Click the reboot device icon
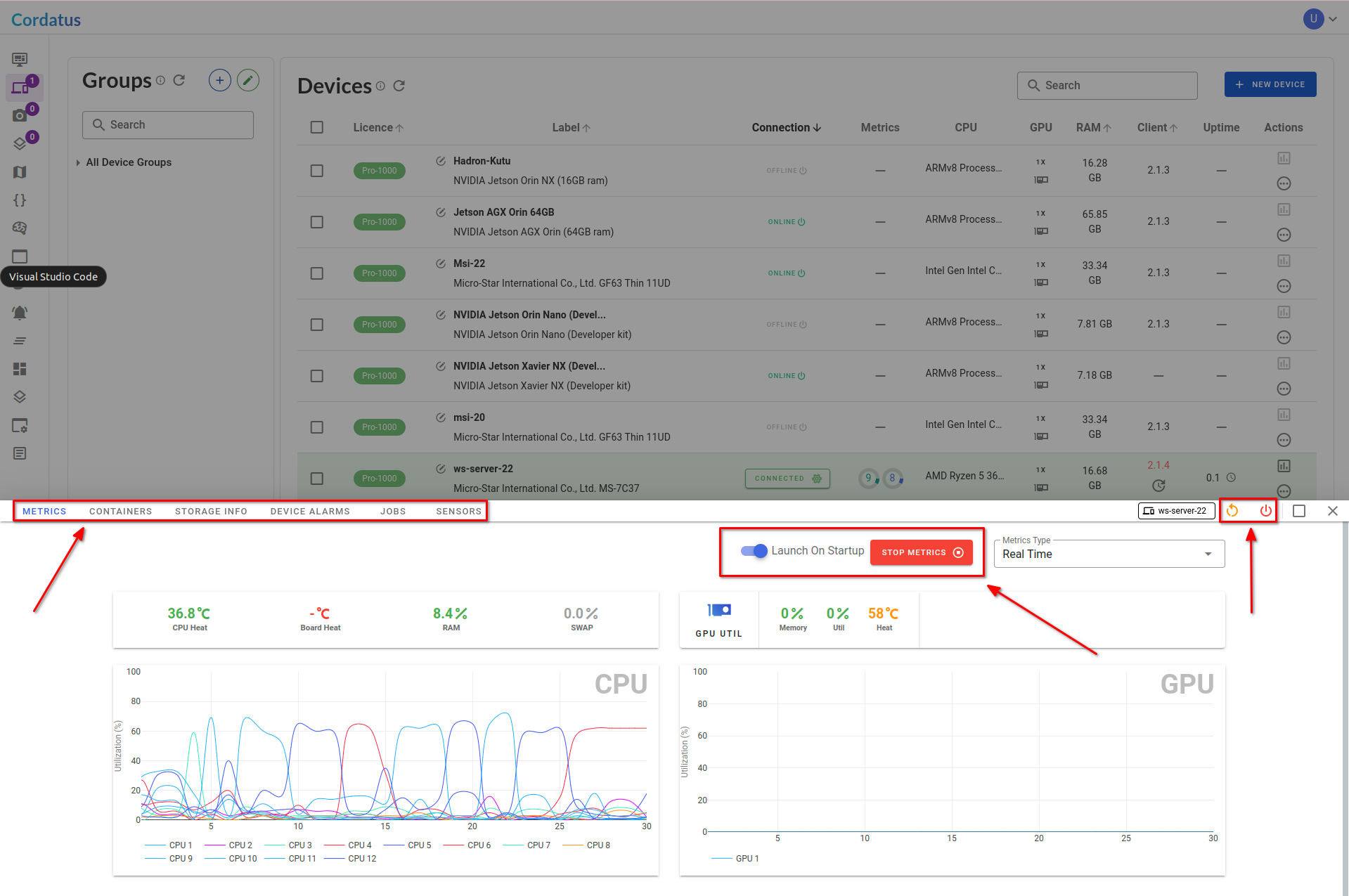 [1232, 511]
